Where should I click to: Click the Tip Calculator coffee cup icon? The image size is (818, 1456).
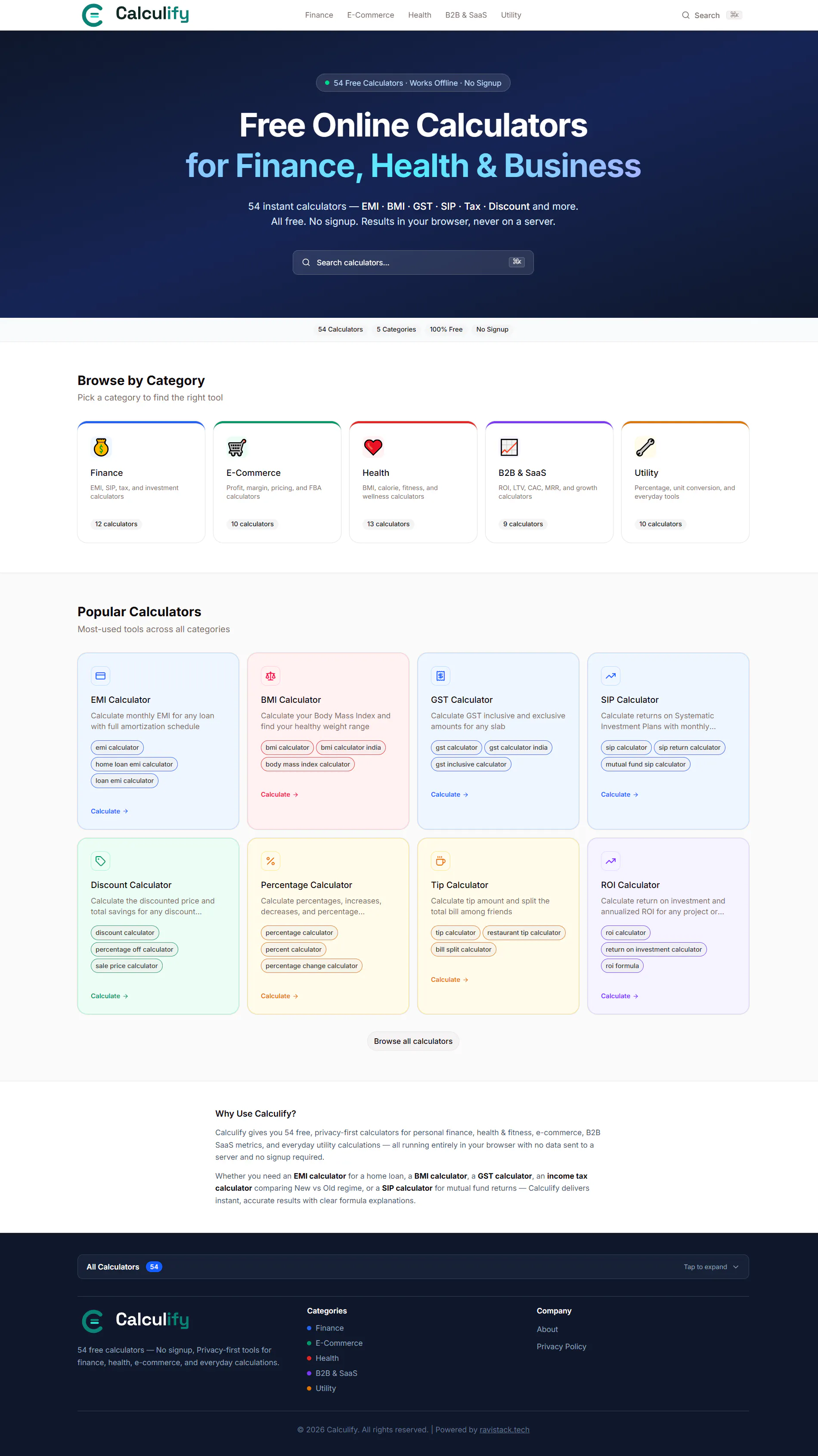[x=440, y=861]
